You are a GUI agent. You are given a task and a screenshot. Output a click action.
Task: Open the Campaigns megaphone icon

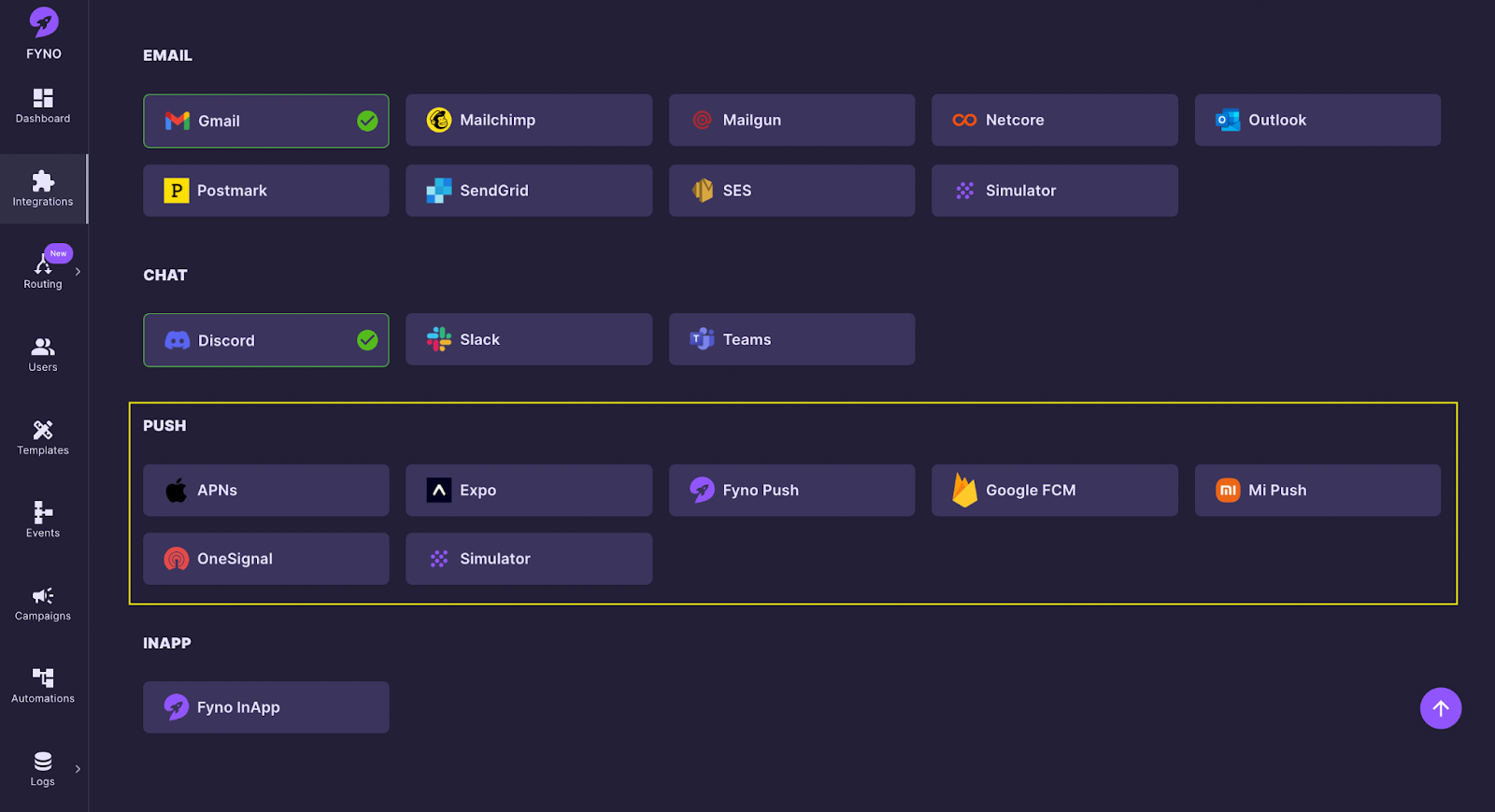[x=43, y=596]
